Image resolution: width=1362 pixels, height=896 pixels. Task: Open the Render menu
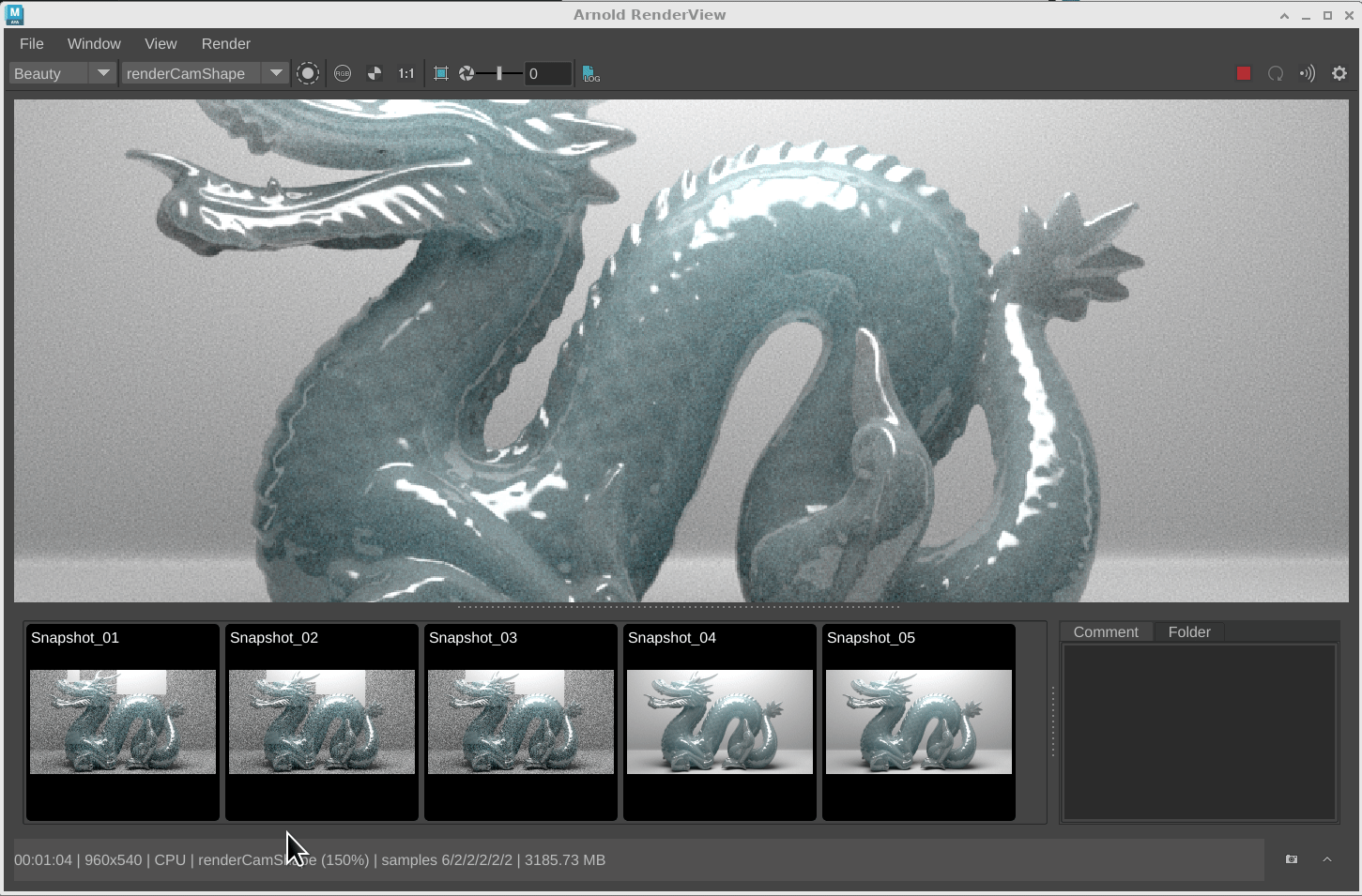click(x=225, y=44)
